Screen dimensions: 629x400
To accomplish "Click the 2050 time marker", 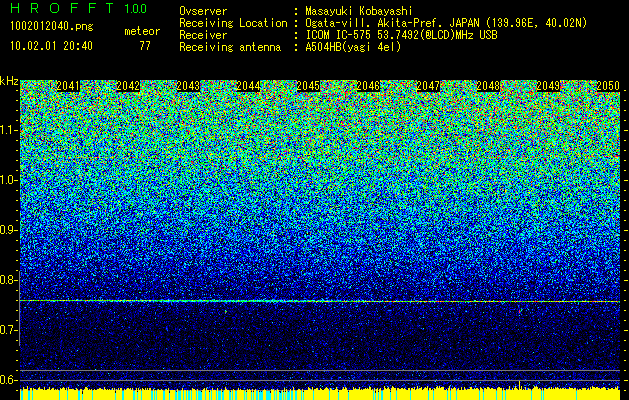I will pyautogui.click(x=608, y=86).
